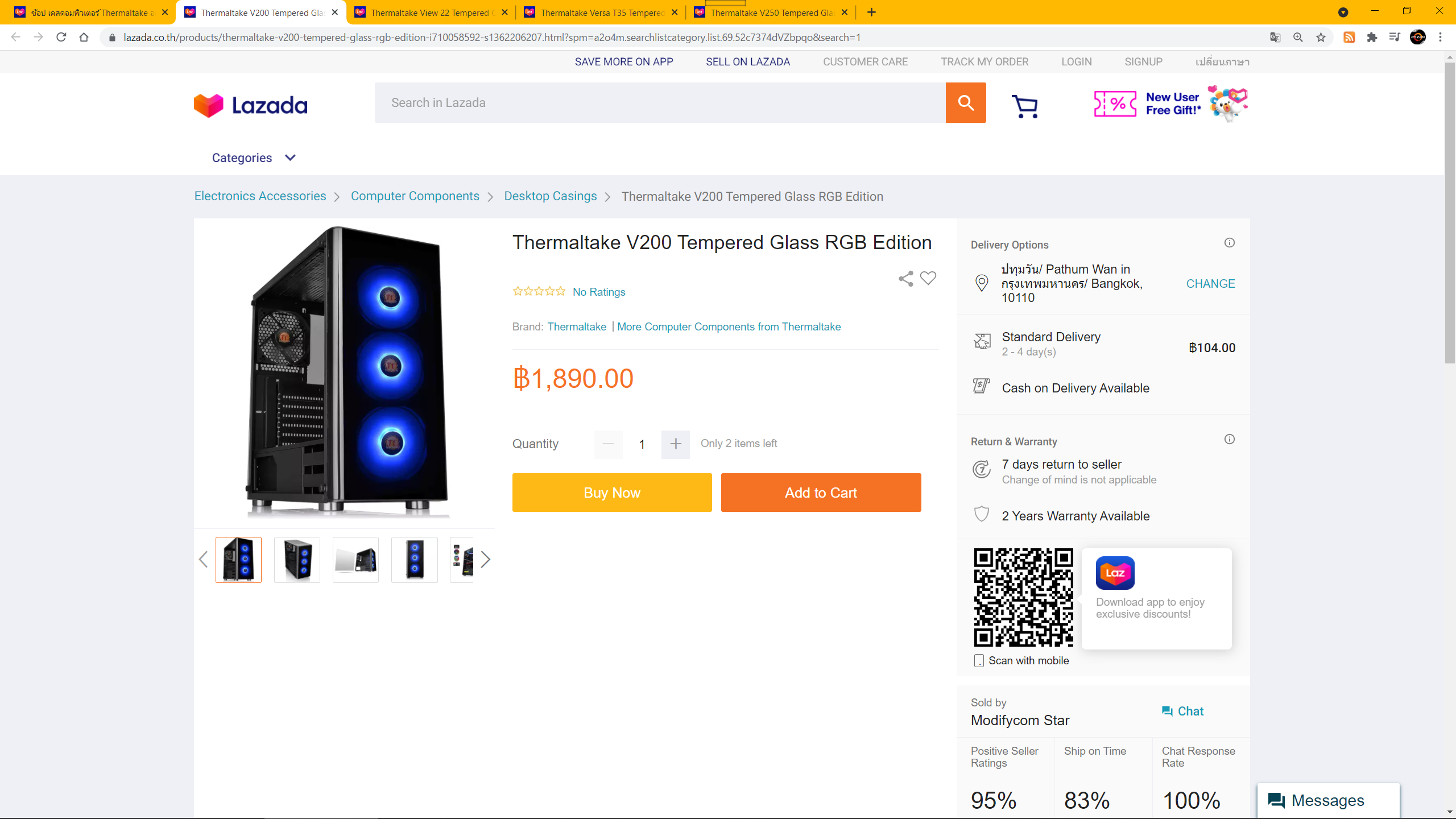
Task: Switch to the Thermaltake V250 tab
Action: pyautogui.click(x=770, y=13)
